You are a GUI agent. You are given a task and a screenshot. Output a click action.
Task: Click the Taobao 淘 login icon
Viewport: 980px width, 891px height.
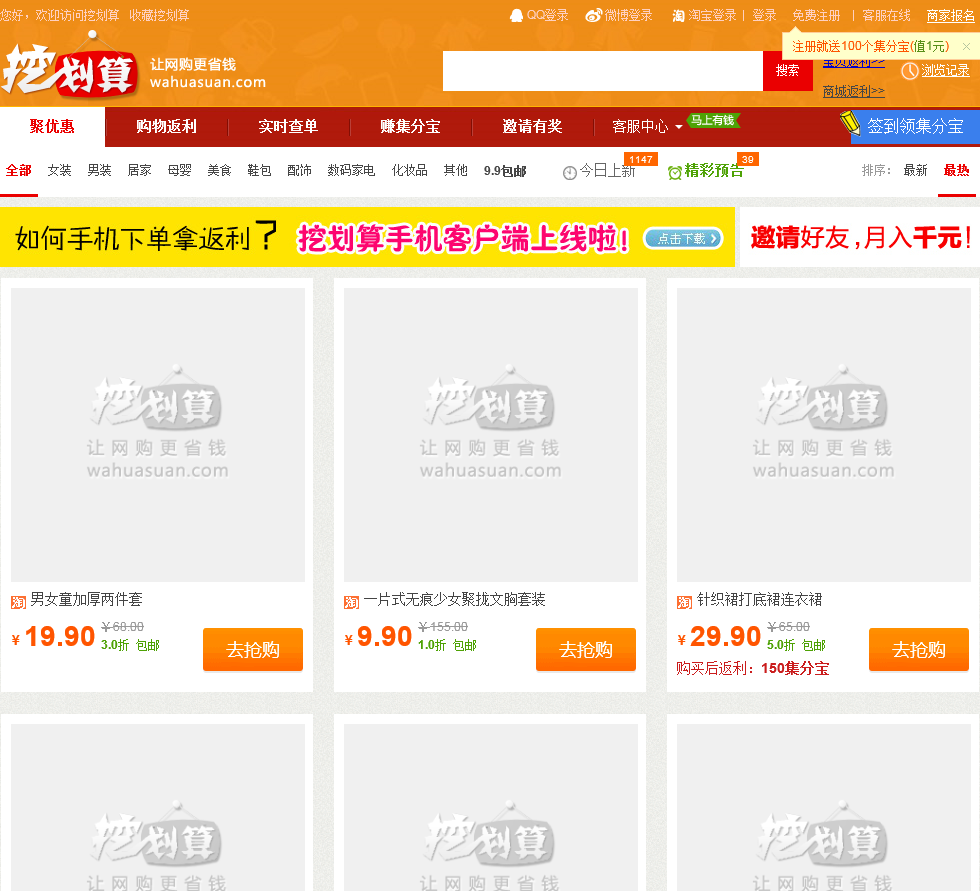(x=678, y=16)
